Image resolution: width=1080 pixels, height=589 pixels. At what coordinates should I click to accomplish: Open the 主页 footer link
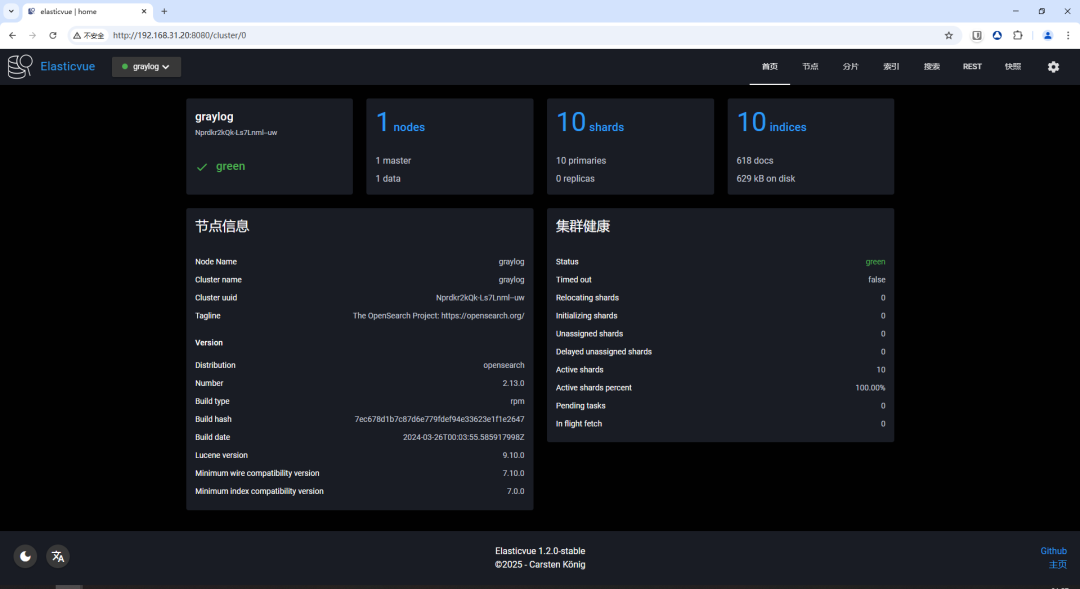point(1057,564)
